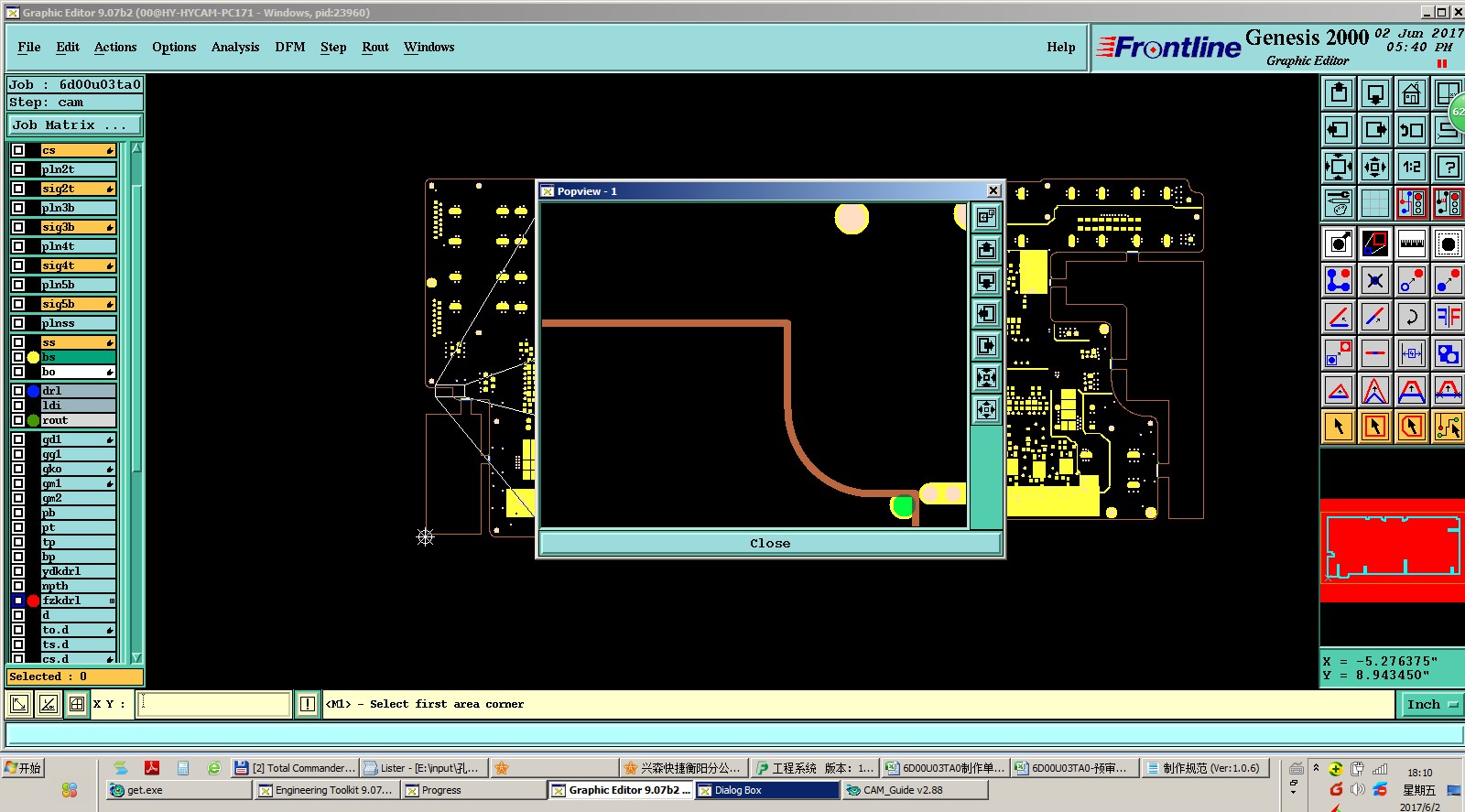Click the layer list scroll up arrow
The width and height of the screenshot is (1465, 812).
pos(136,148)
